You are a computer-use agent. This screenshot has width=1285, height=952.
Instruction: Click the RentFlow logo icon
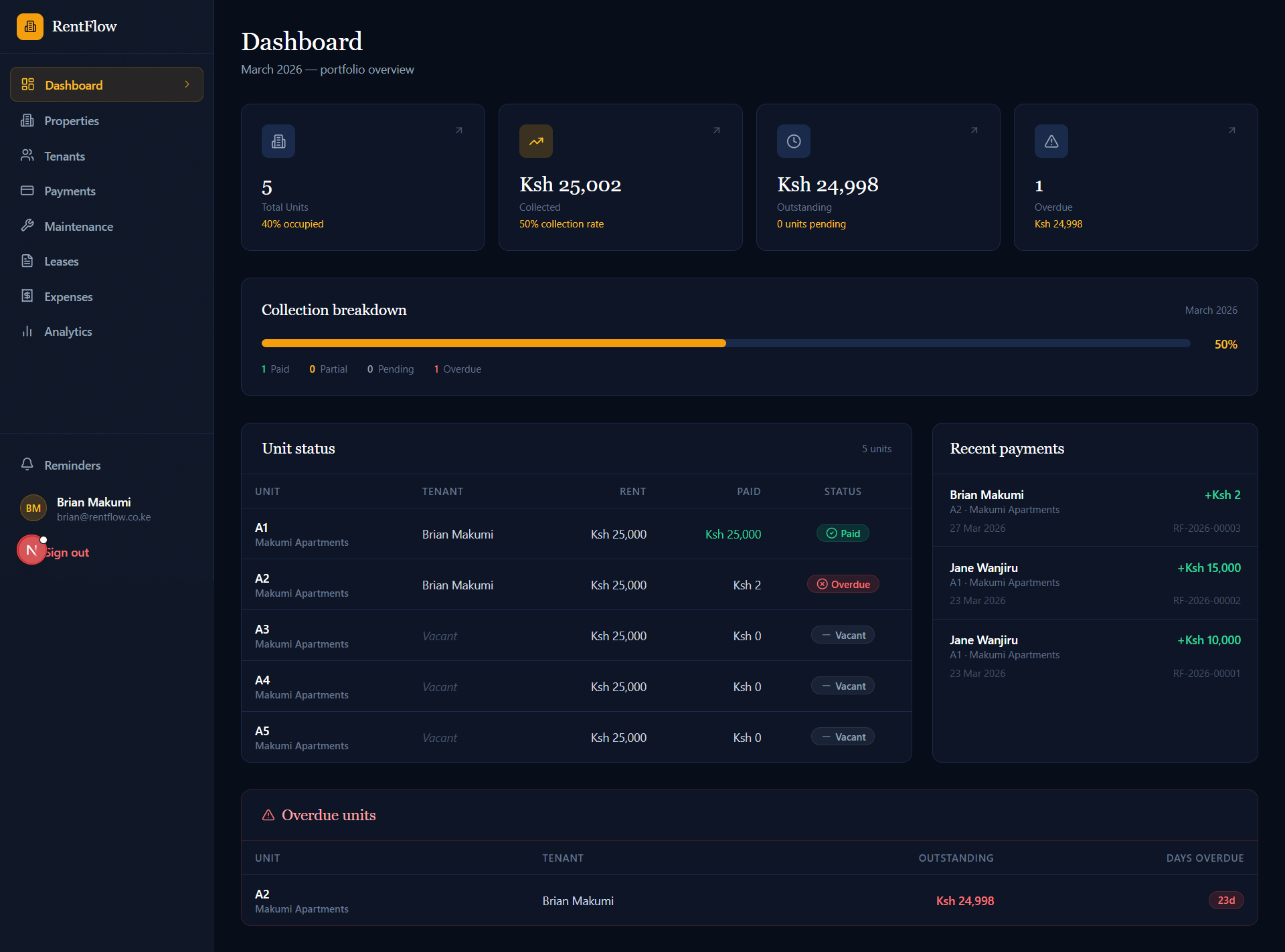point(30,27)
